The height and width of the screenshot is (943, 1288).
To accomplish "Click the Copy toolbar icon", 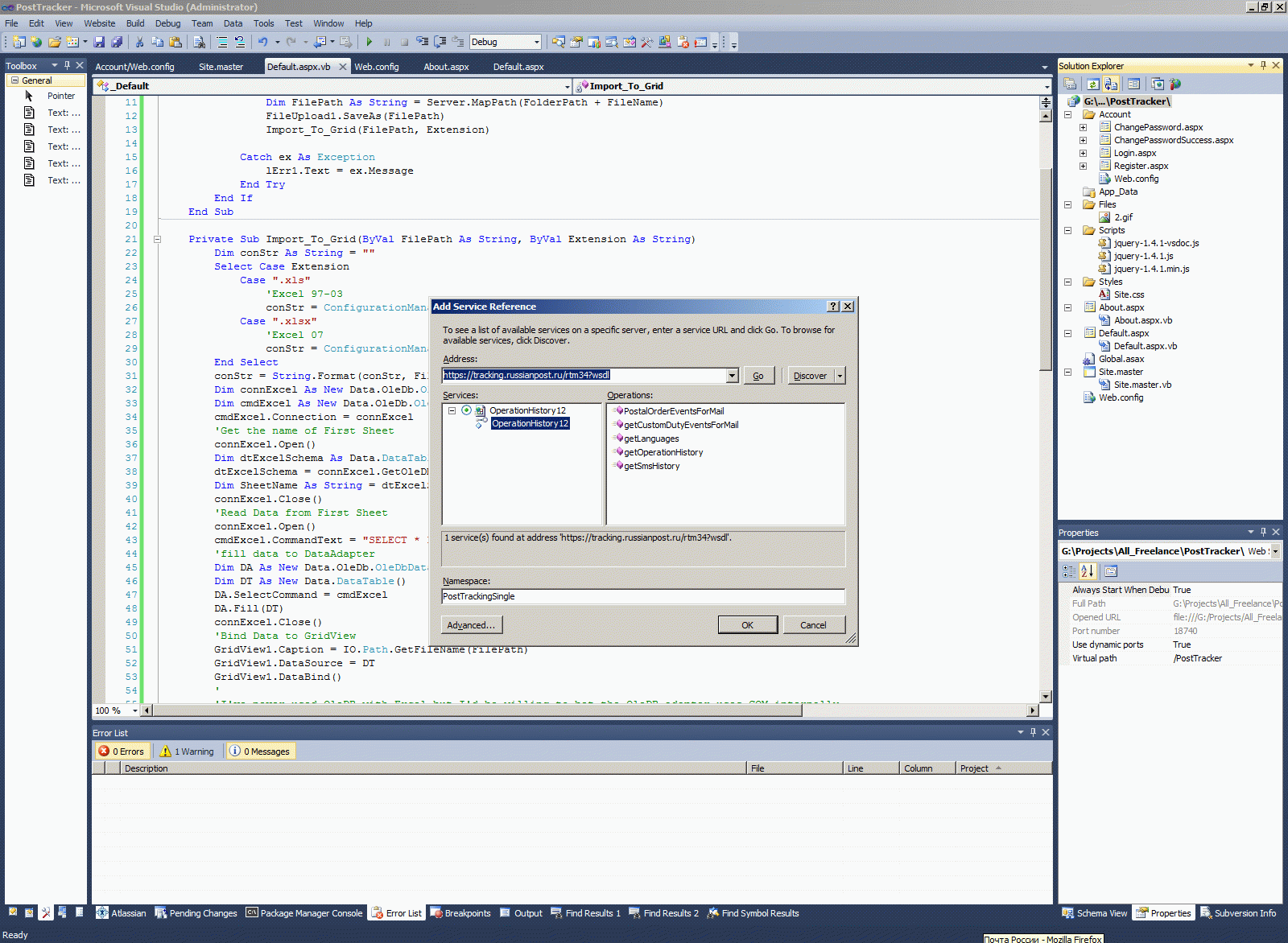I will [x=157, y=42].
